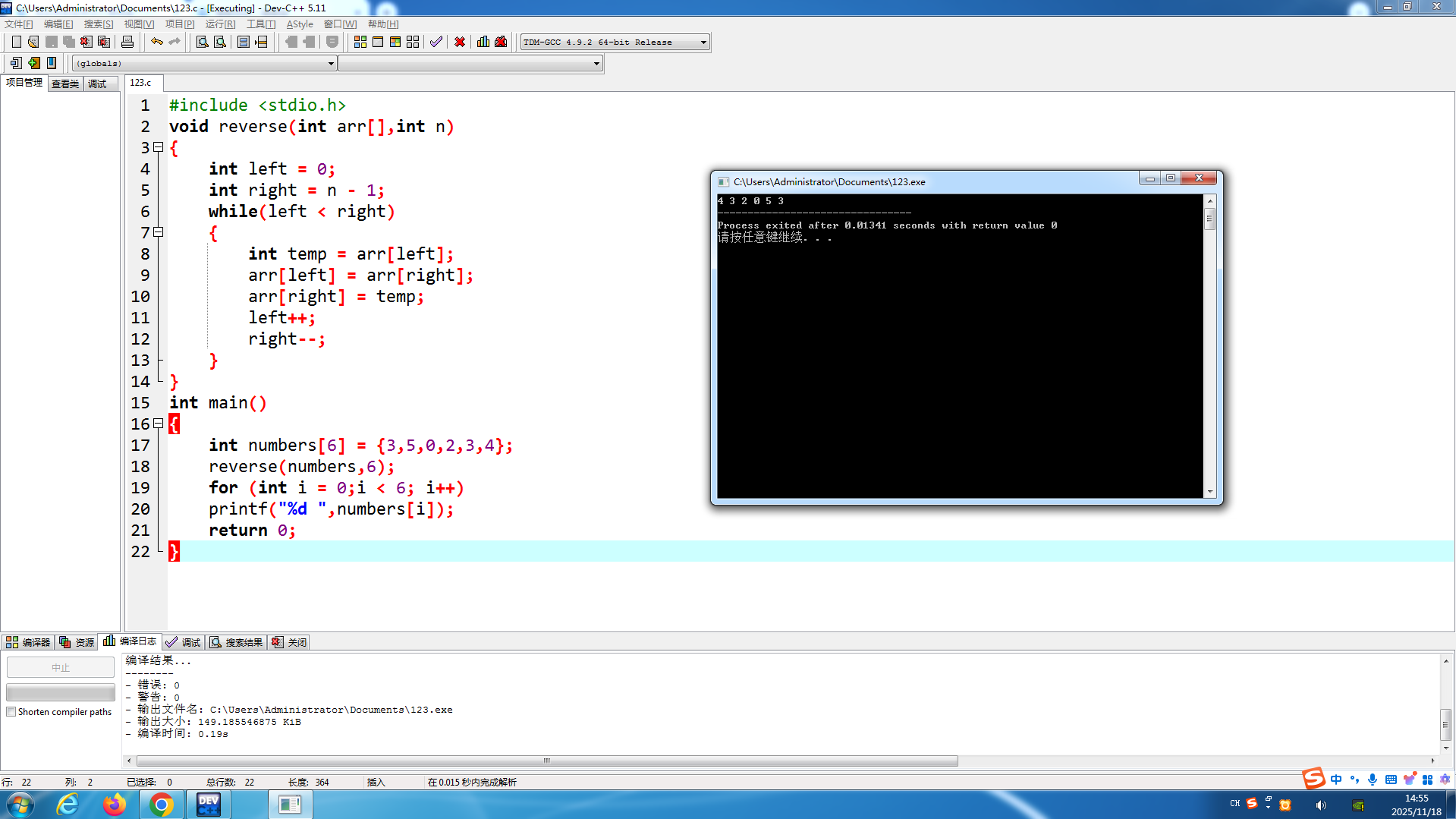
Task: Click the taskbar clock showing 14:55
Action: (1416, 805)
